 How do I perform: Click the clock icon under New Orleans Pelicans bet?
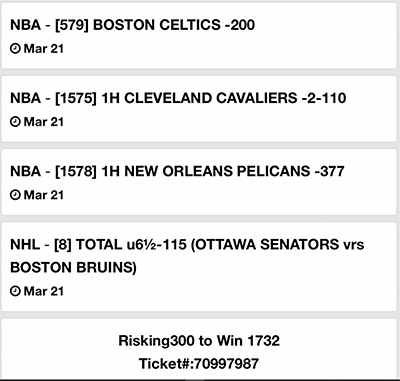click(15, 195)
